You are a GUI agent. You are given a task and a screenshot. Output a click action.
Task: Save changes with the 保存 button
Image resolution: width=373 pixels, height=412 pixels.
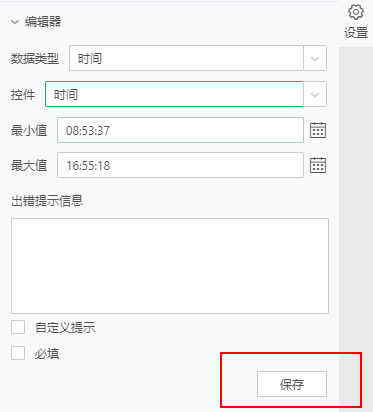pos(292,384)
